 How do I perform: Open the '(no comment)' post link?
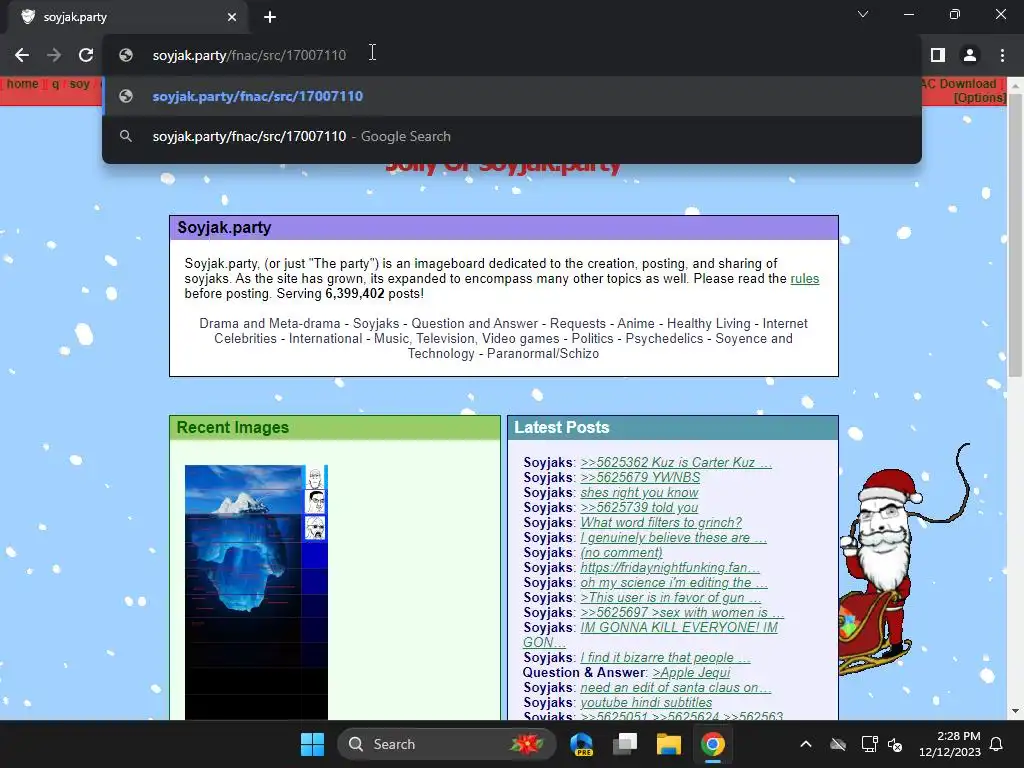point(621,552)
